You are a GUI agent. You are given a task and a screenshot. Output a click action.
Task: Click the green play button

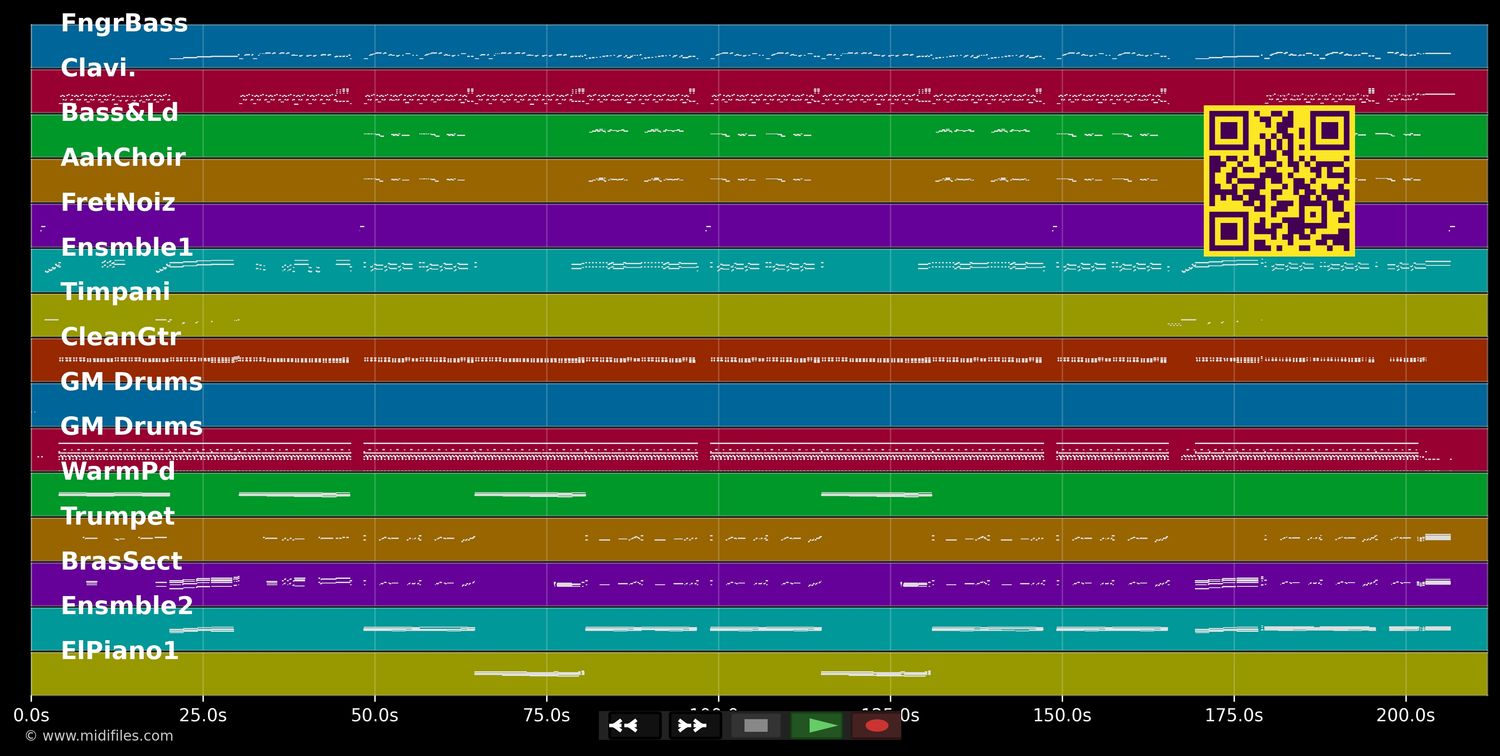coord(817,726)
